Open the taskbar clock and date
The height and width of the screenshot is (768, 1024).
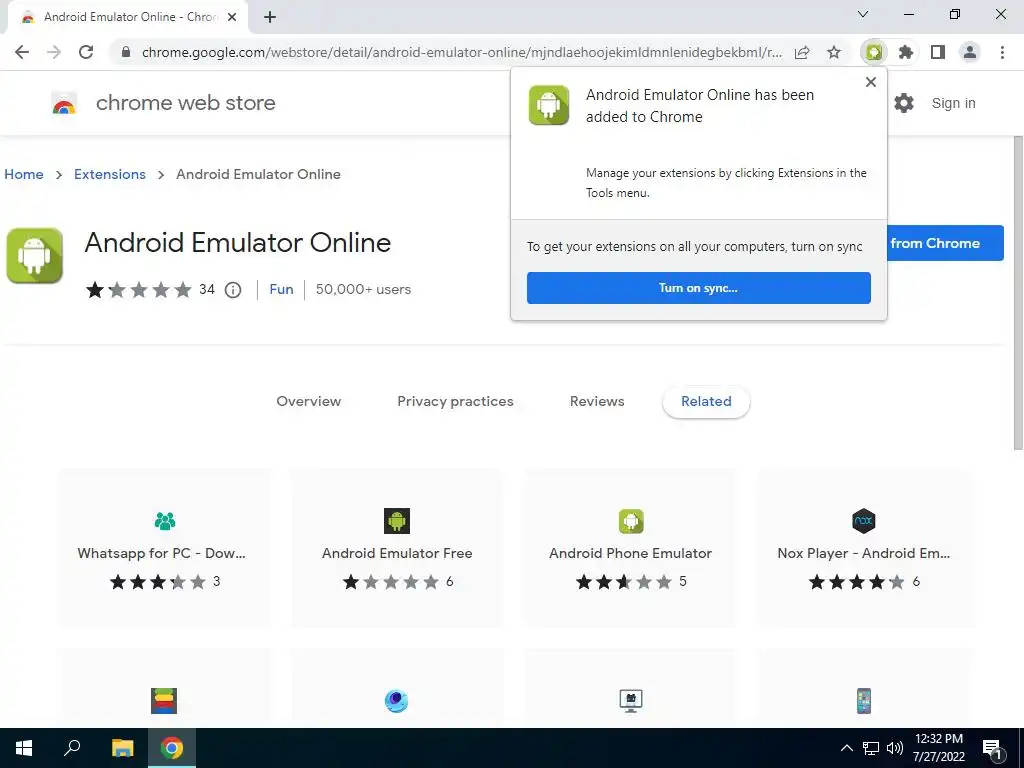coord(938,748)
